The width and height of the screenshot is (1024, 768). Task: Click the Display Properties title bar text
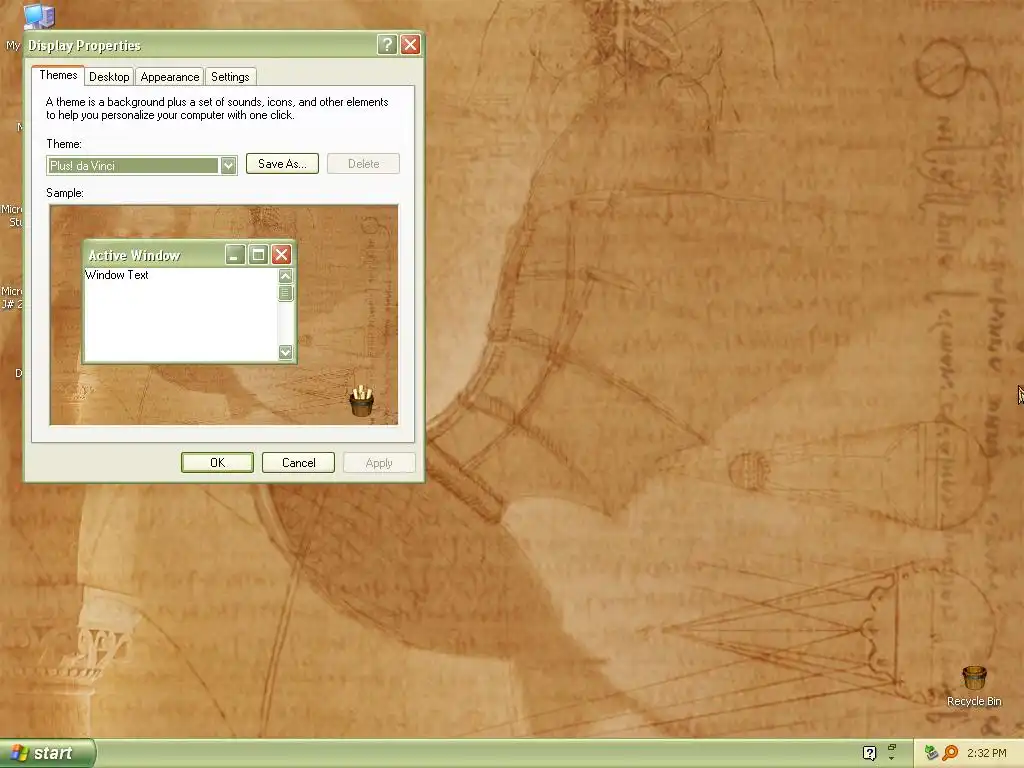coord(84,45)
